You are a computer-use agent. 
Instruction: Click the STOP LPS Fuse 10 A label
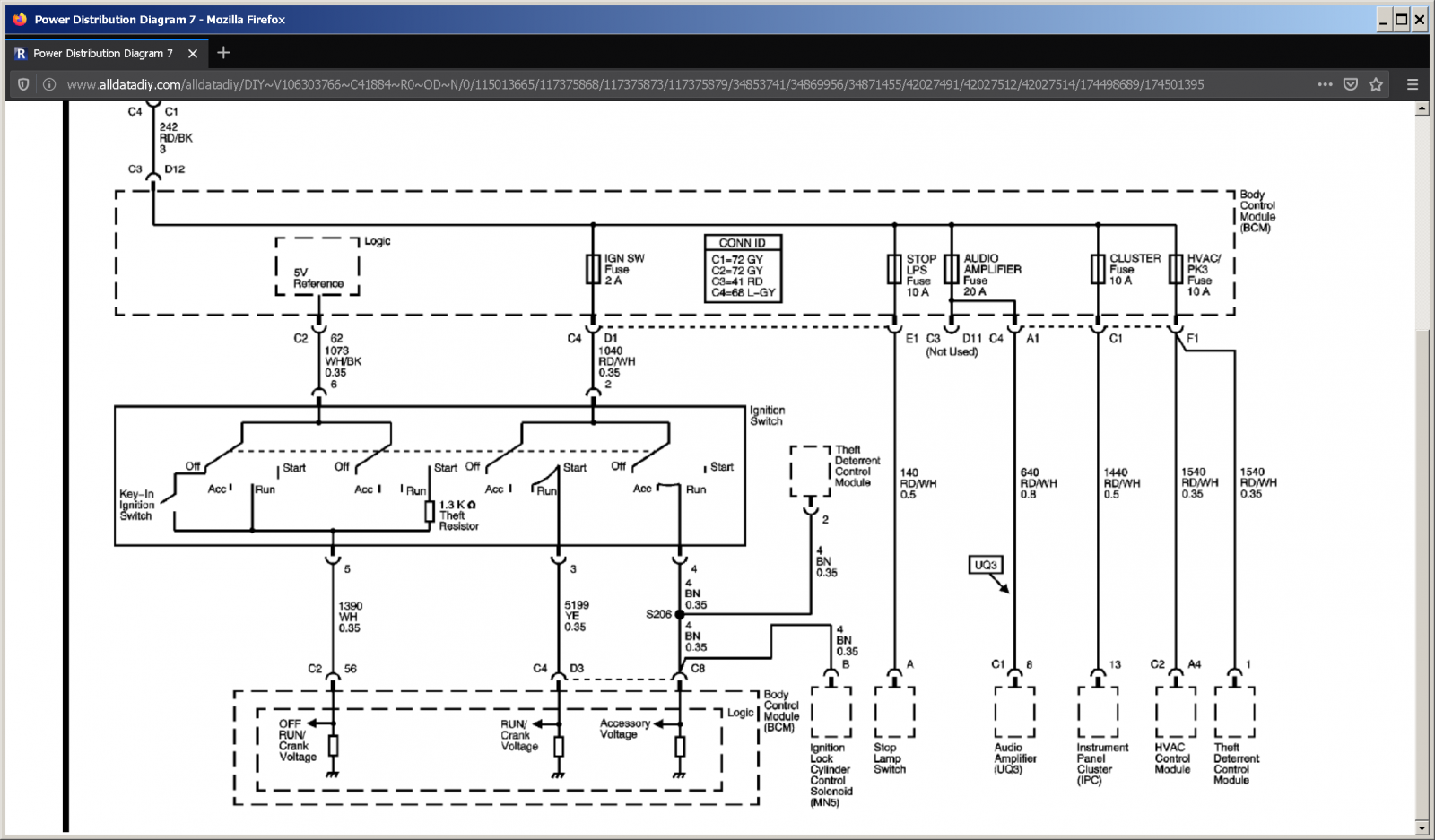(x=920, y=275)
